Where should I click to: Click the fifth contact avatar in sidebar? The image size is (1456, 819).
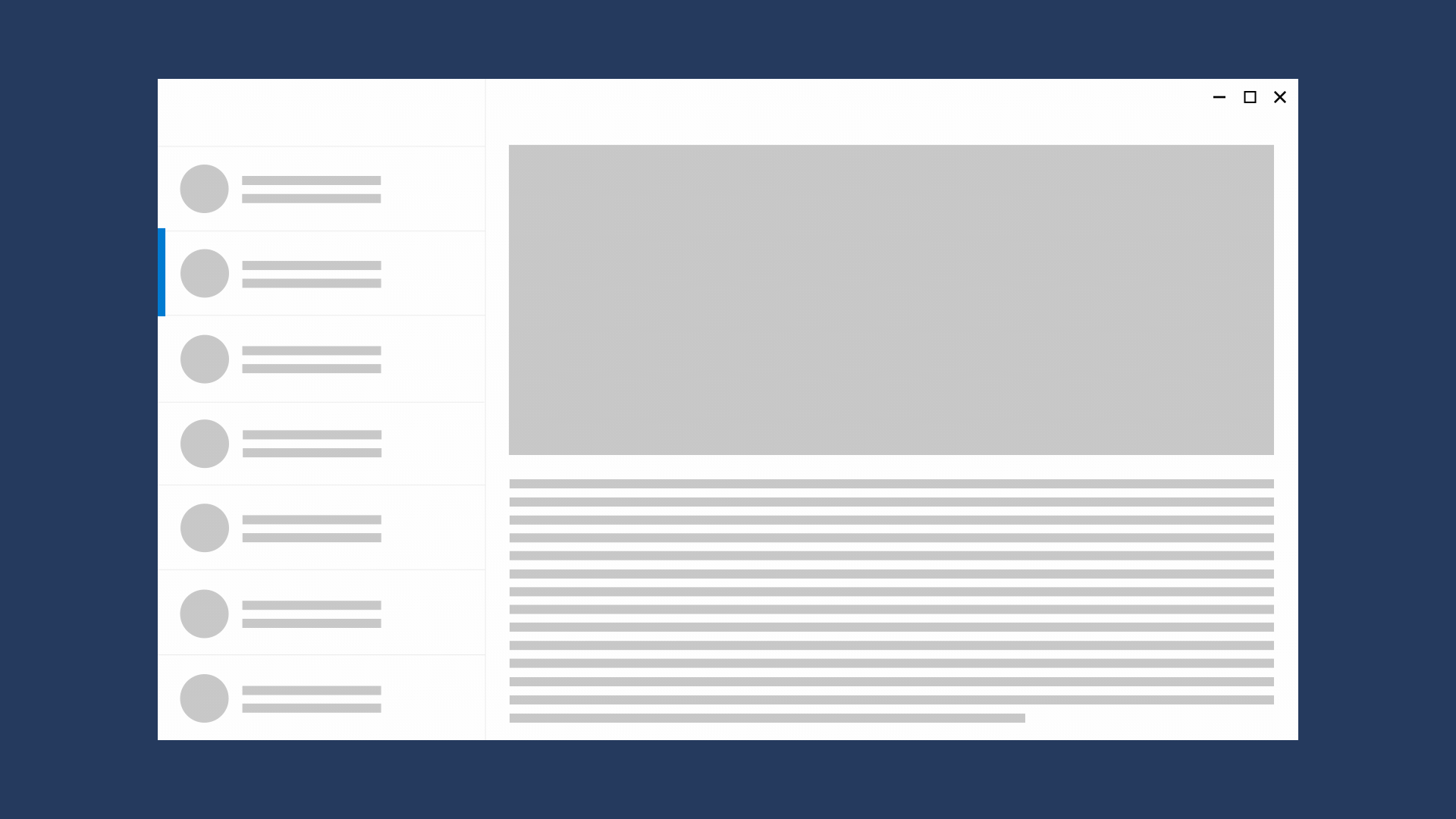(204, 528)
